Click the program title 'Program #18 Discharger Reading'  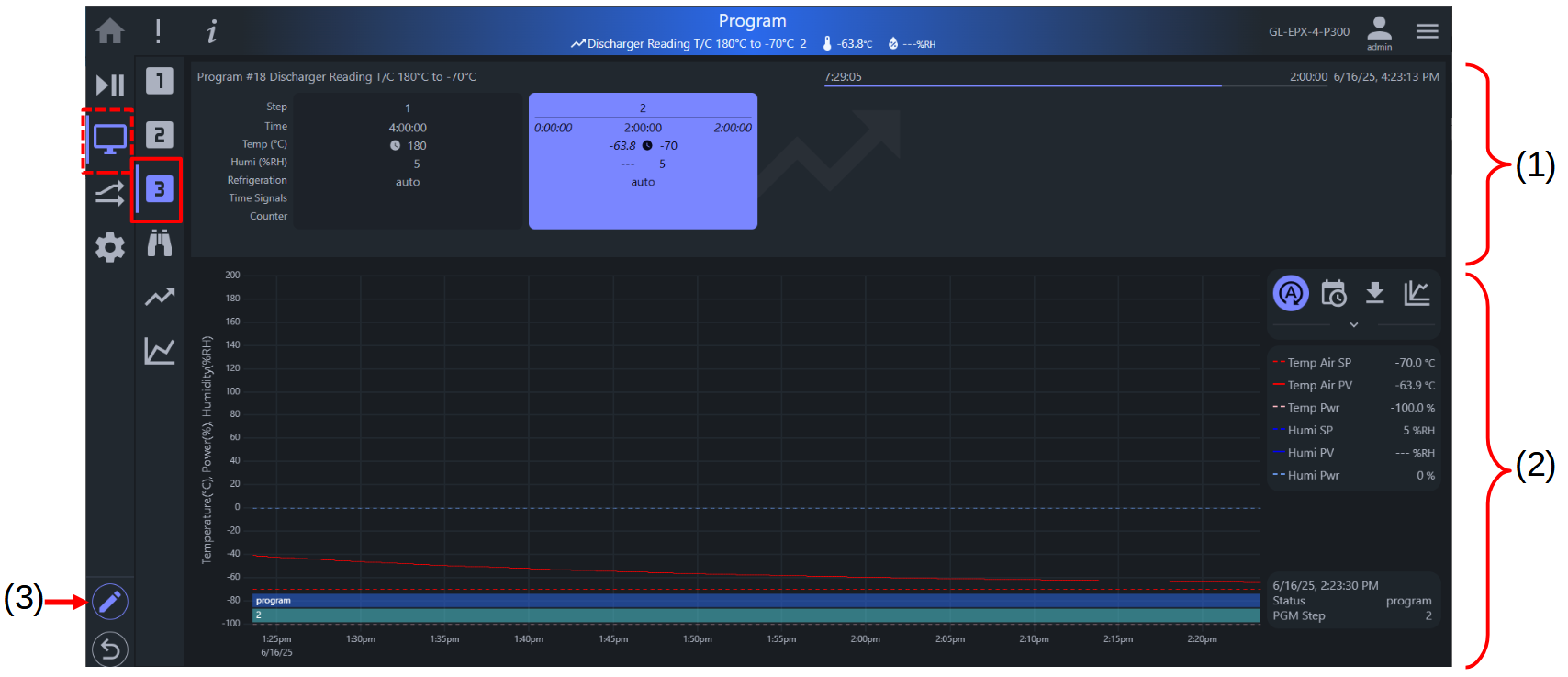(336, 77)
